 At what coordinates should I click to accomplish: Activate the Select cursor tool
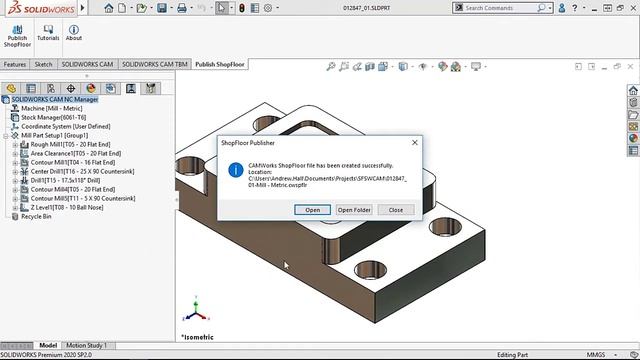pyautogui.click(x=221, y=8)
